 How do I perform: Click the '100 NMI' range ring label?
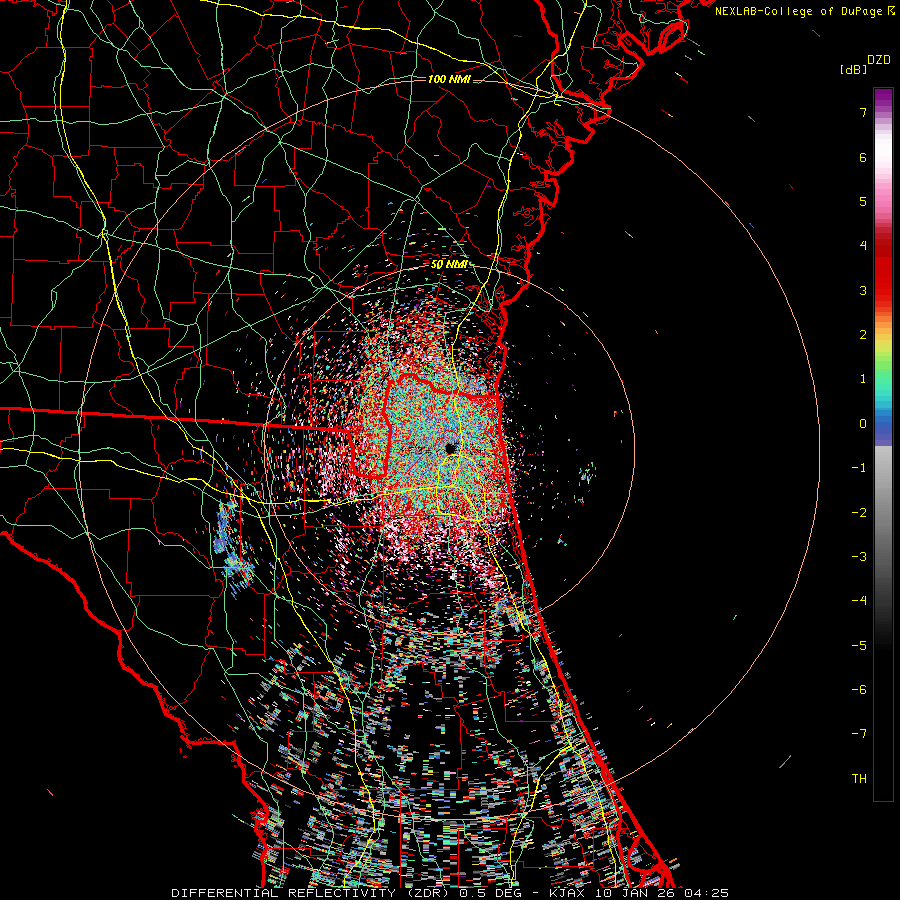point(449,79)
